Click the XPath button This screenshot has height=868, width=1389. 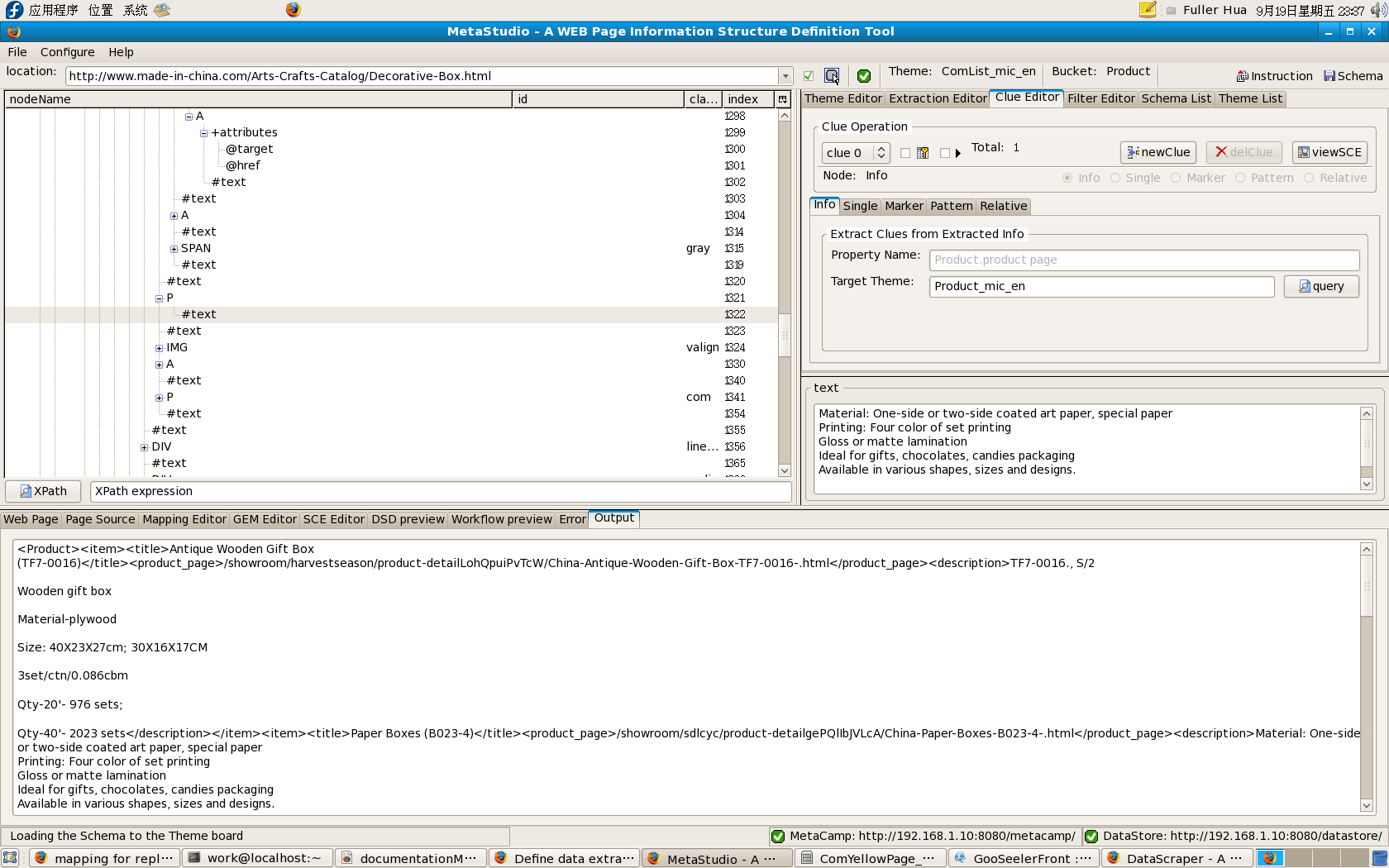click(44, 491)
